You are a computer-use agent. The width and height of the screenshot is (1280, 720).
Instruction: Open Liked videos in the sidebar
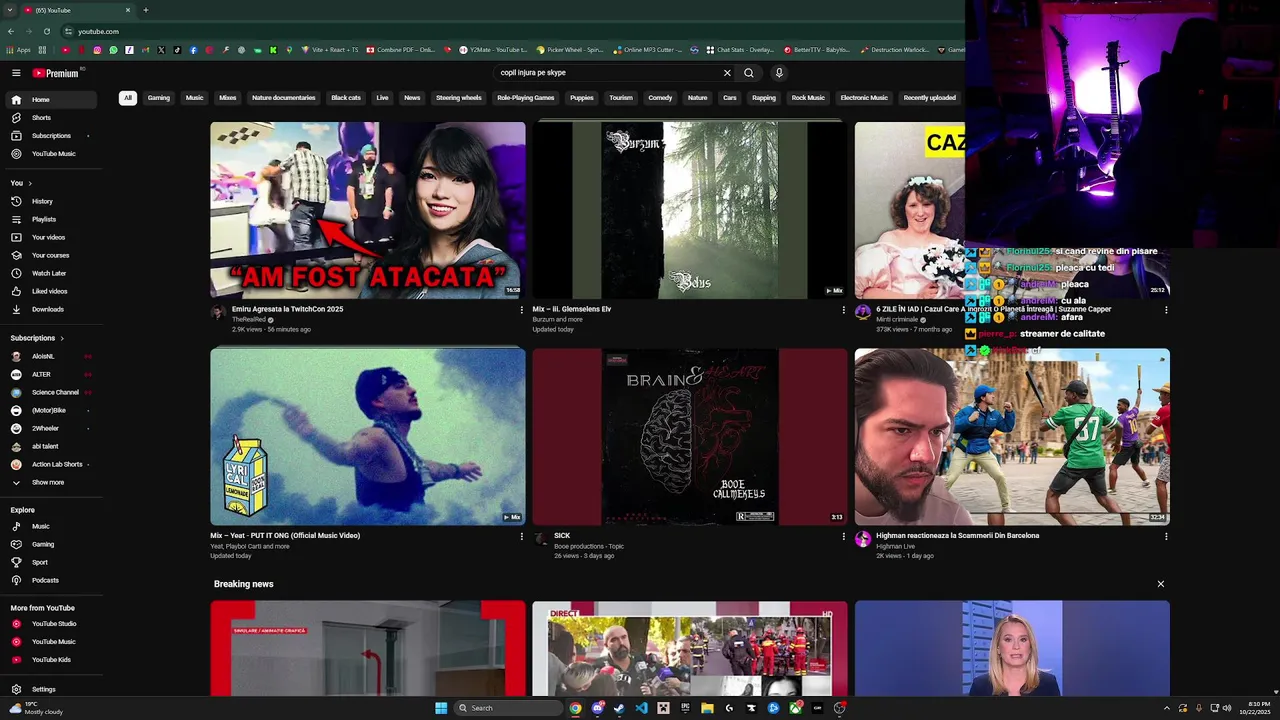[50, 291]
